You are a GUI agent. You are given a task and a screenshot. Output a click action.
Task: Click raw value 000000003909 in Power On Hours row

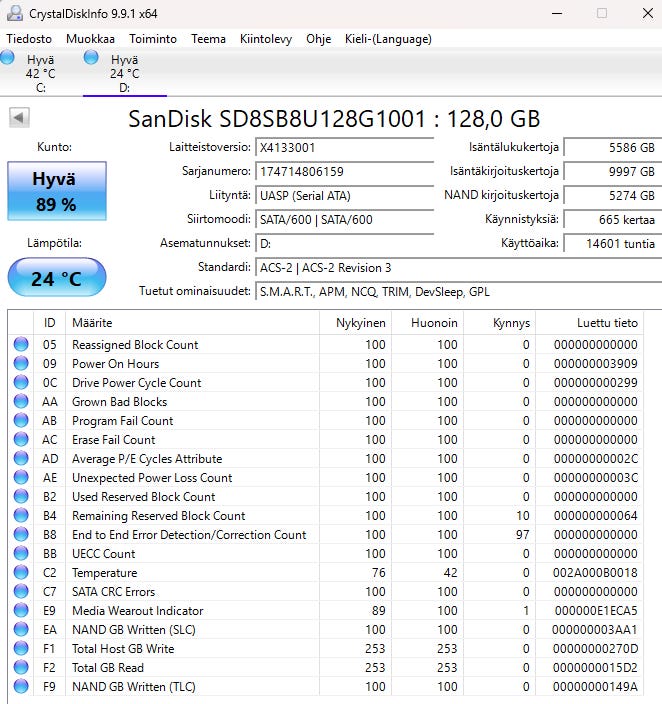pyautogui.click(x=596, y=364)
